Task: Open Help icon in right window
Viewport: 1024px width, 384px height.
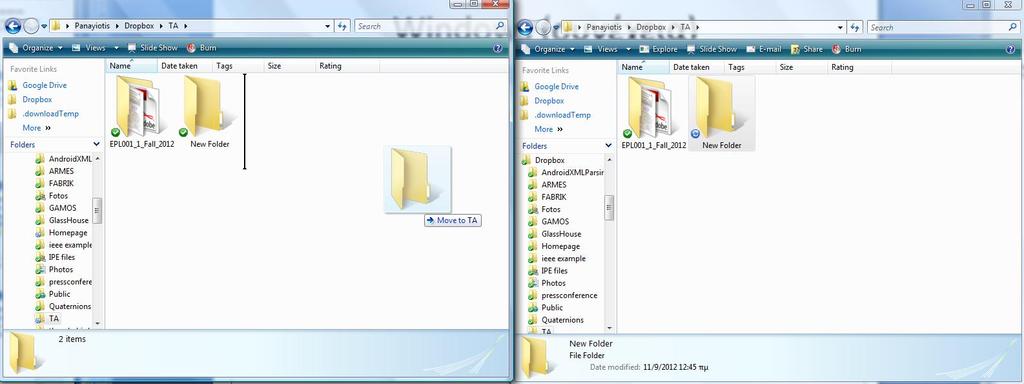Action: [x=1010, y=50]
